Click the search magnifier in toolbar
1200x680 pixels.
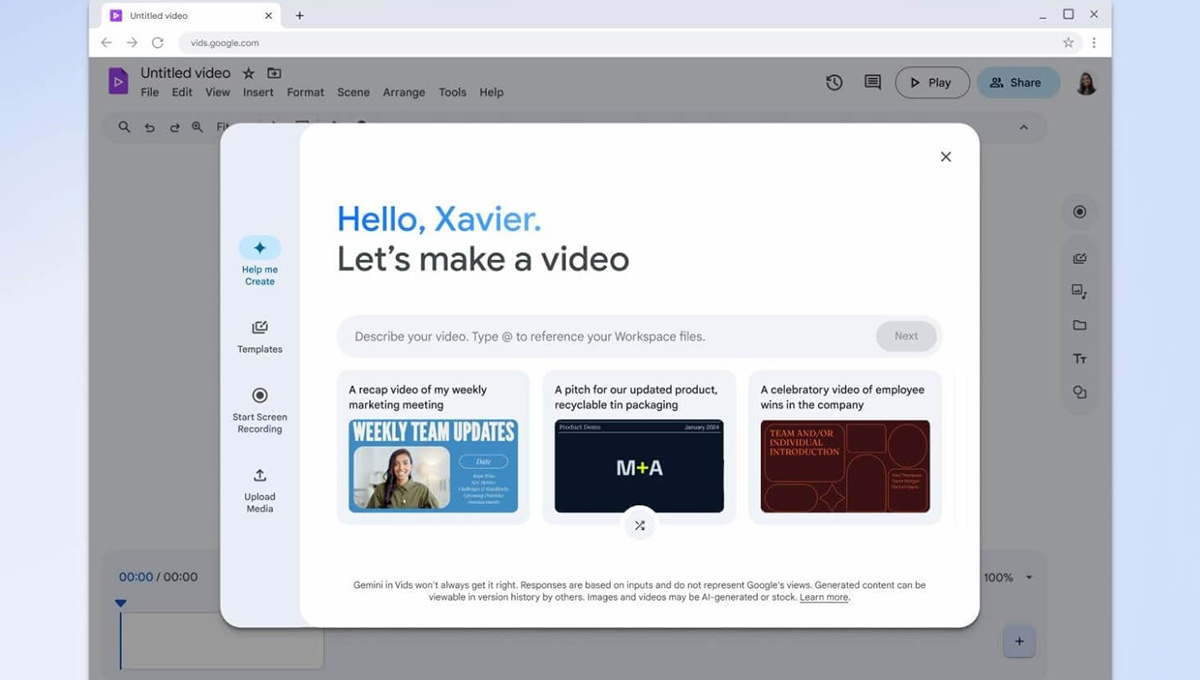click(x=124, y=127)
